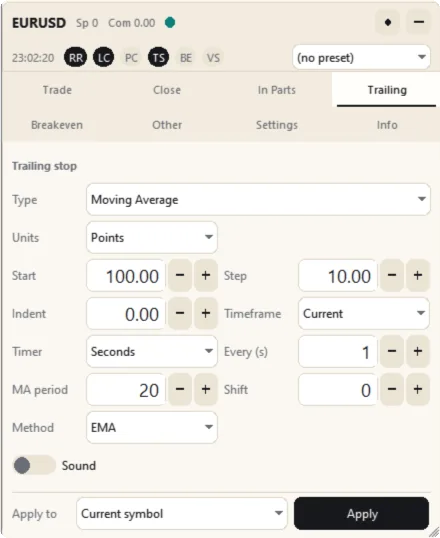This screenshot has height=538, width=440.
Task: Decrease the Indent value with minus
Action: pyautogui.click(x=180, y=314)
